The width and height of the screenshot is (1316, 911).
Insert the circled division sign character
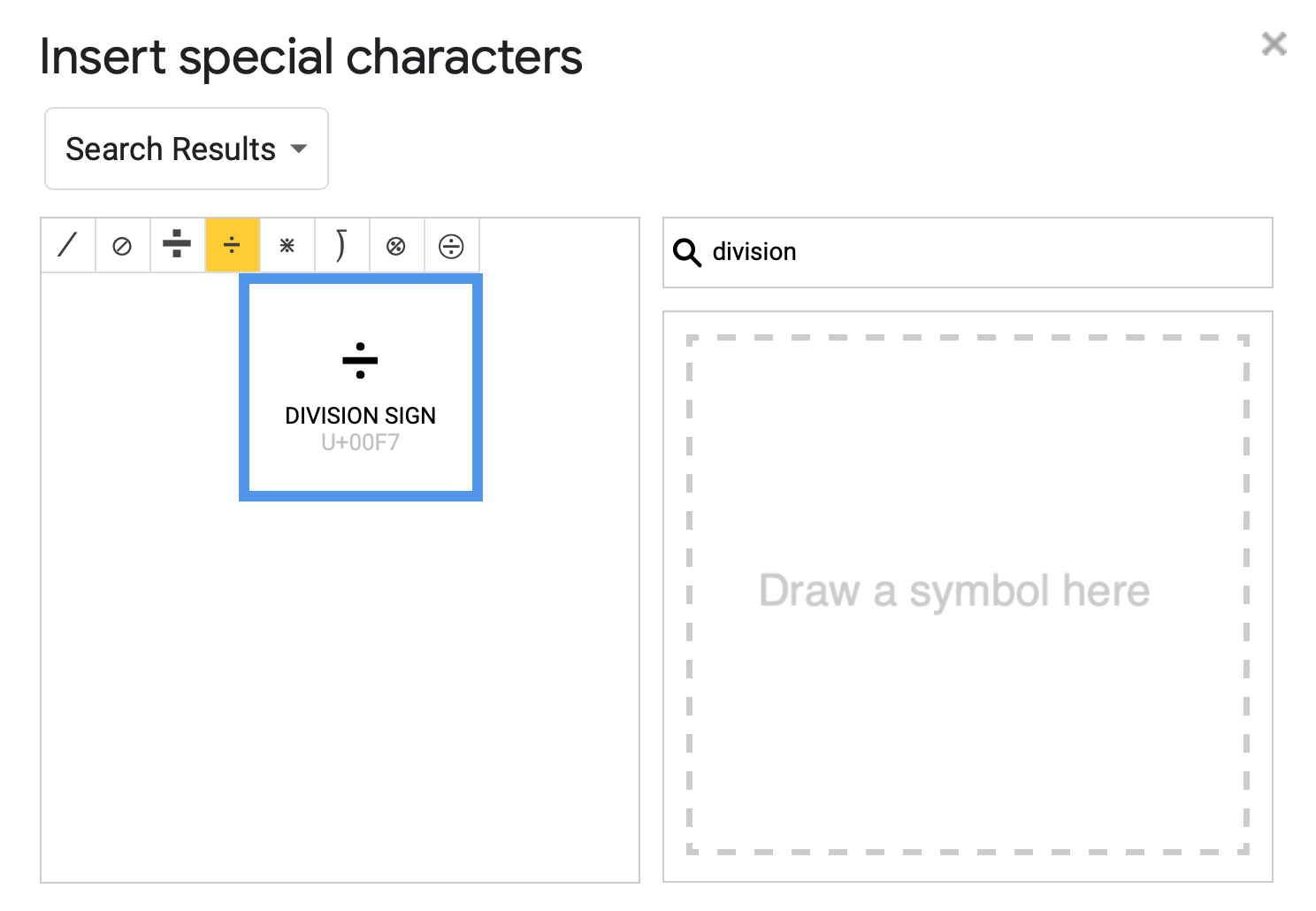(x=452, y=245)
